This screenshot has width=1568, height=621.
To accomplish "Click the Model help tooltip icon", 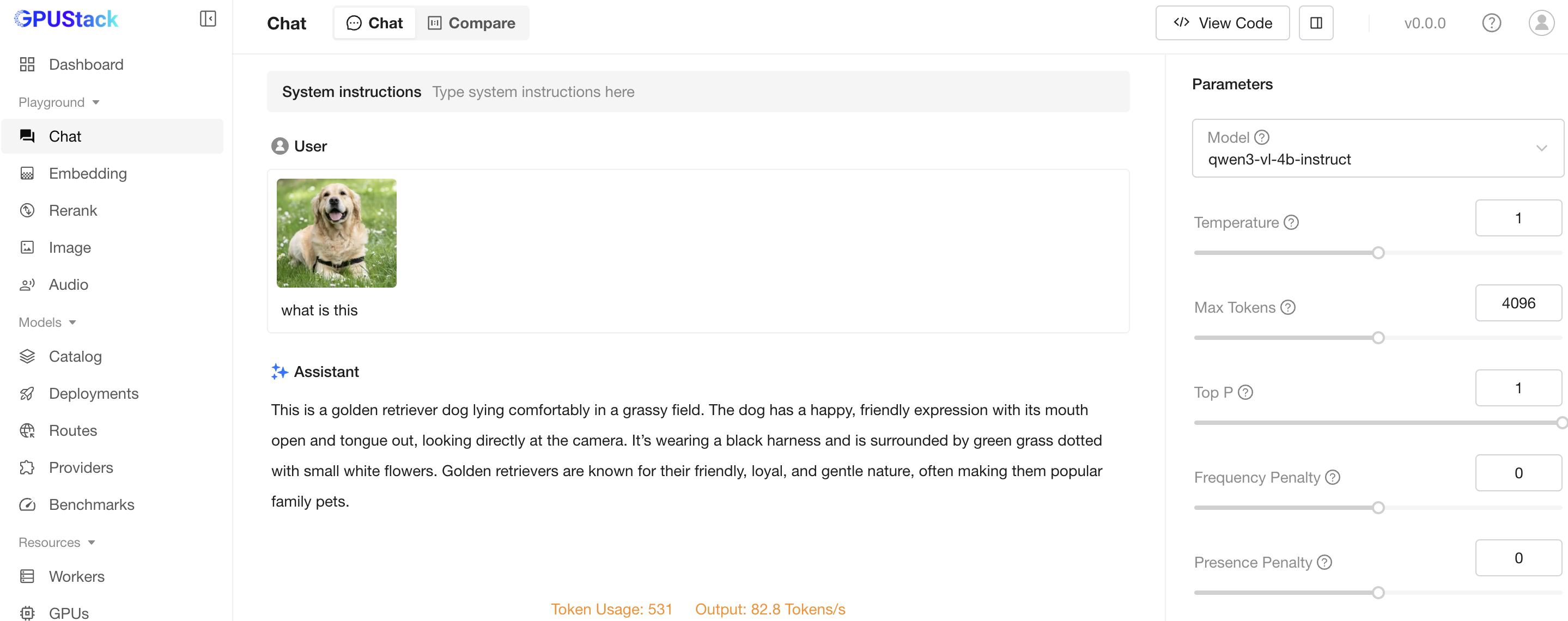I will 1262,138.
